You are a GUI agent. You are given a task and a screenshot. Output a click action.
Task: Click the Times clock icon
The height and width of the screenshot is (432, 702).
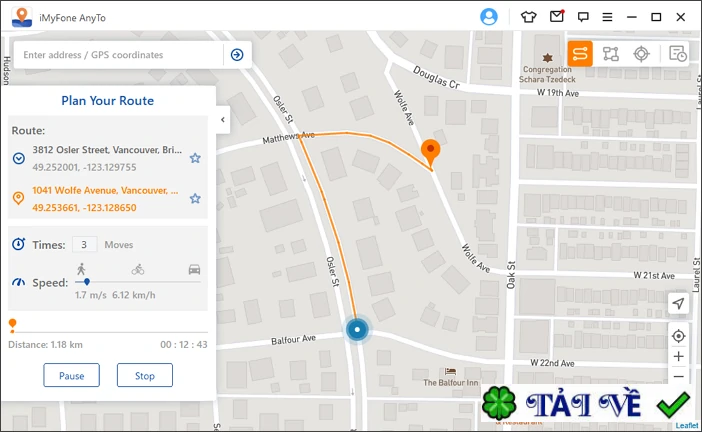18,244
